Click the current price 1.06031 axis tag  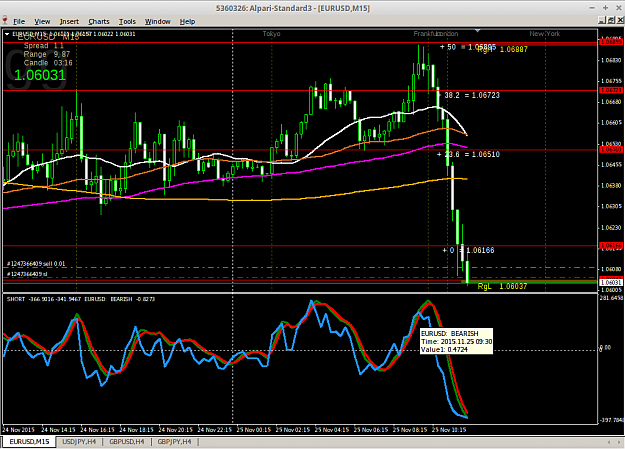point(611,282)
